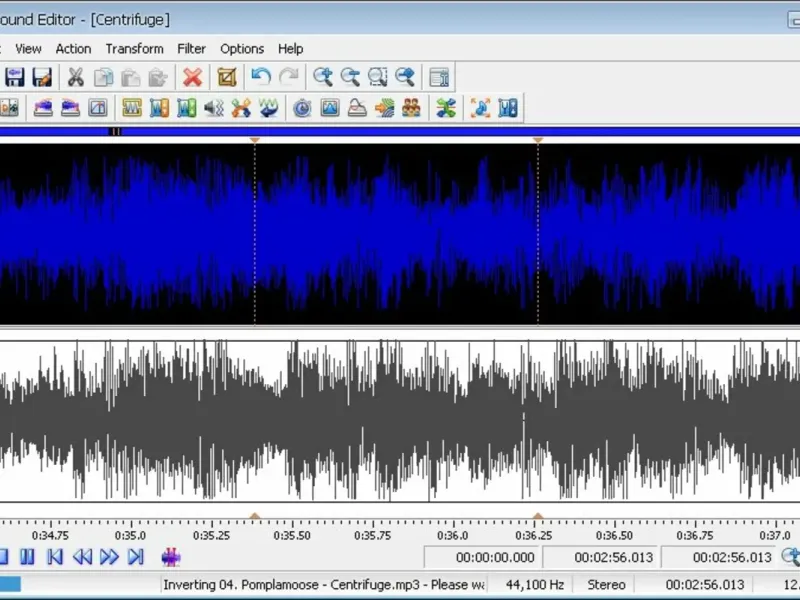Click the blue overview bar above waveform
This screenshot has width=800, height=600.
[400, 131]
